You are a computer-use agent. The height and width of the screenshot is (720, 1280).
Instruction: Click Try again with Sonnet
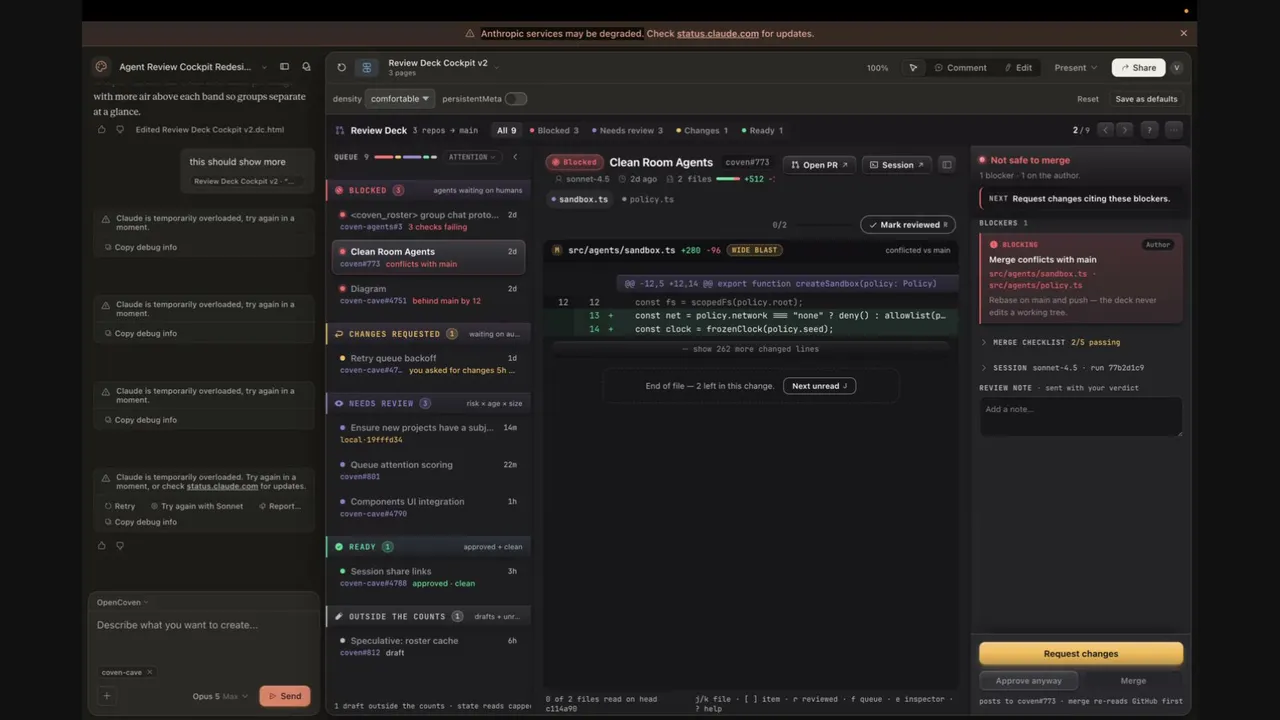pyautogui.click(x=196, y=506)
